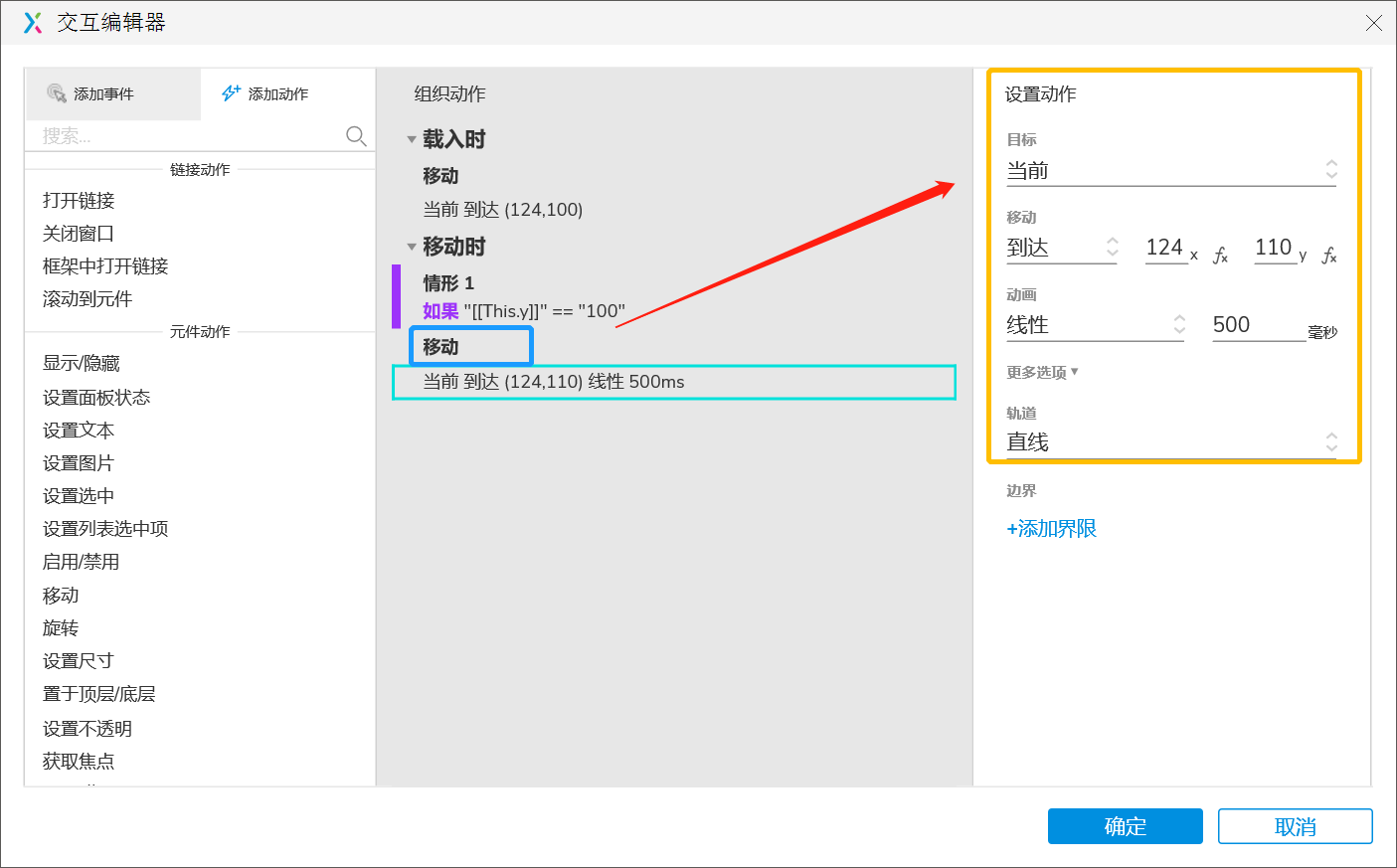
Task: Select 移动 action under 载入时
Action: coord(440,176)
